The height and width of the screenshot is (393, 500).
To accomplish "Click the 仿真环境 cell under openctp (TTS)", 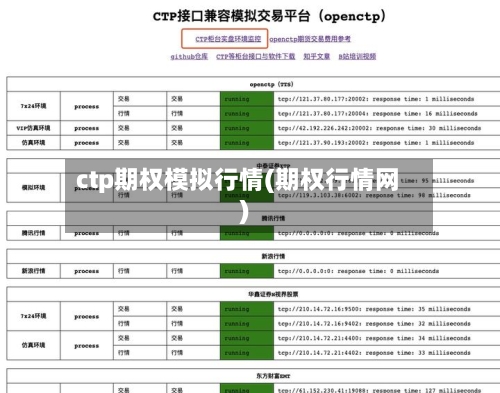I will (x=33, y=143).
